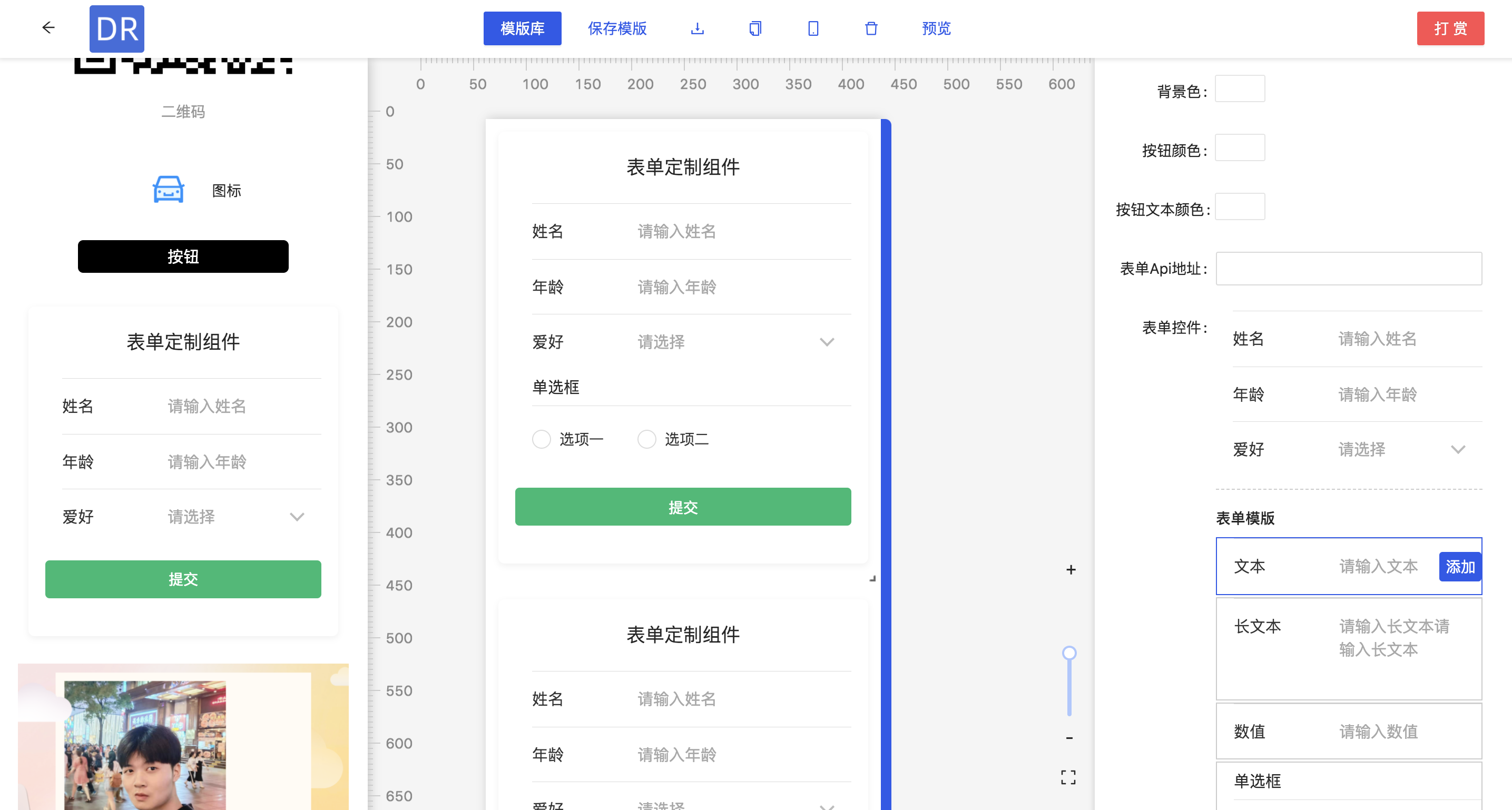Click the plus zoom-in icon on canvas

(x=1071, y=569)
